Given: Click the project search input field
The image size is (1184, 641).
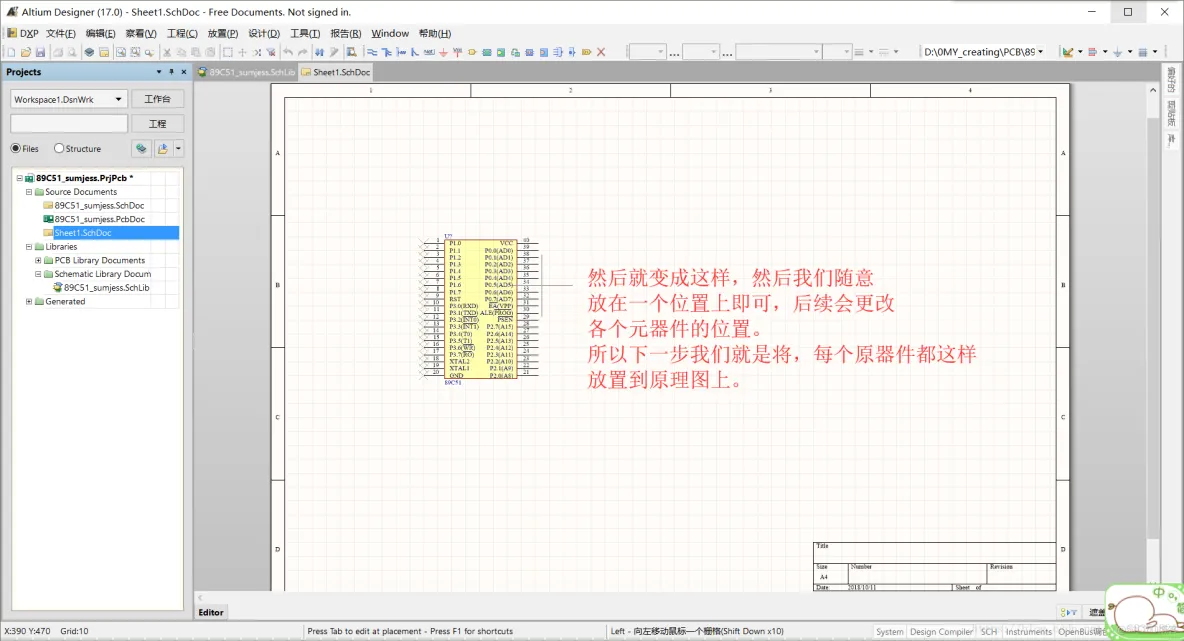Looking at the screenshot, I should pyautogui.click(x=69, y=124).
